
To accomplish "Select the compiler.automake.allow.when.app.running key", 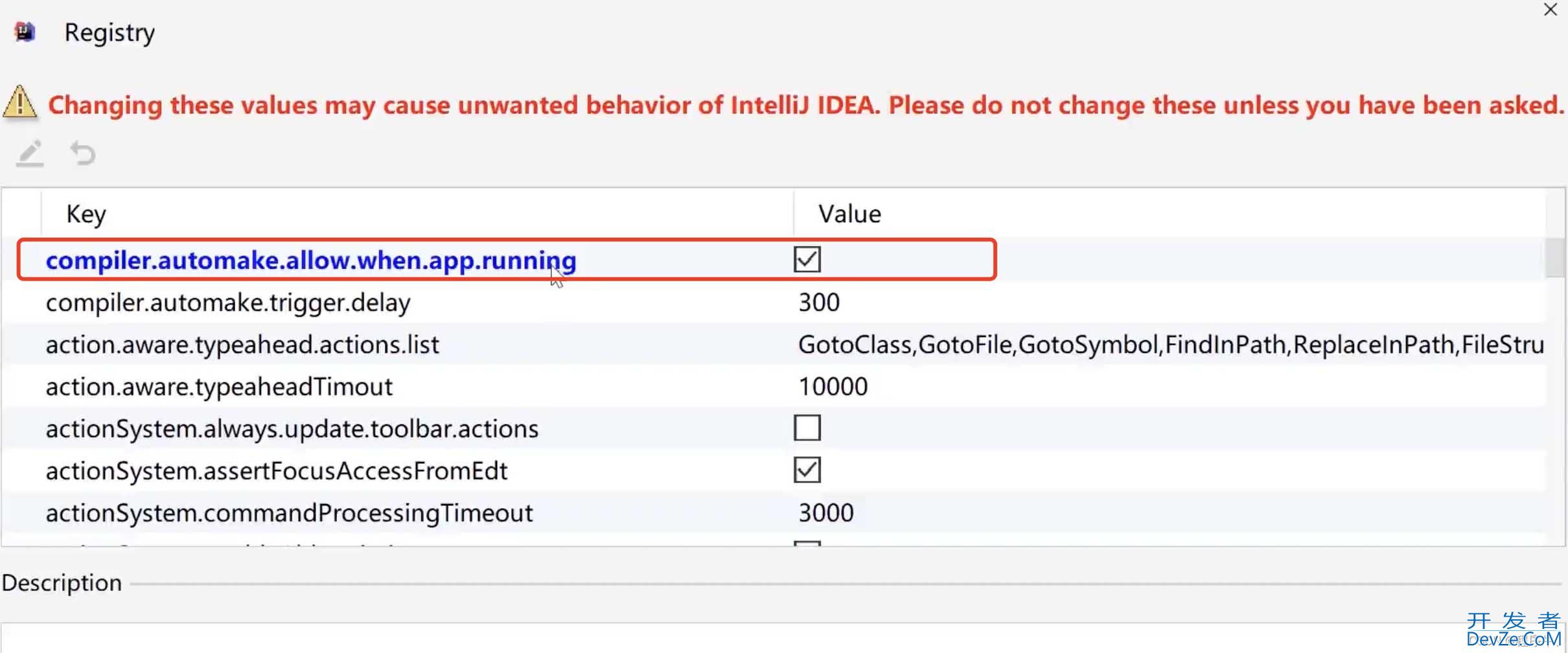I will point(311,260).
